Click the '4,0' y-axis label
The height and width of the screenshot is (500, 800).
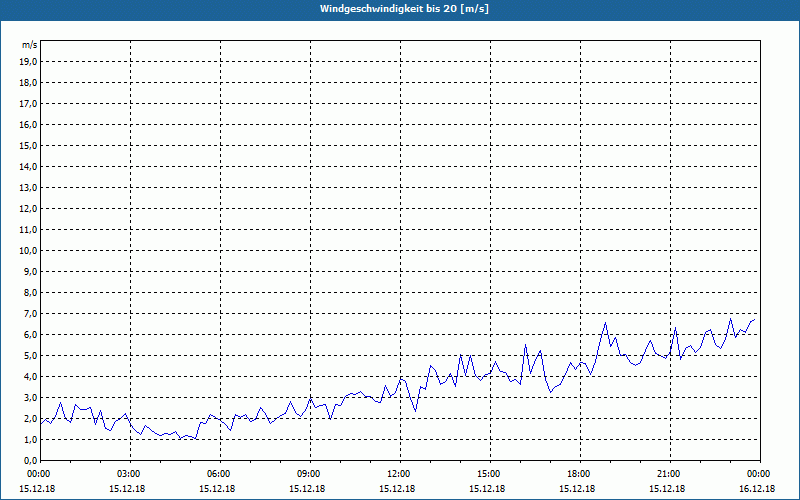[30, 377]
